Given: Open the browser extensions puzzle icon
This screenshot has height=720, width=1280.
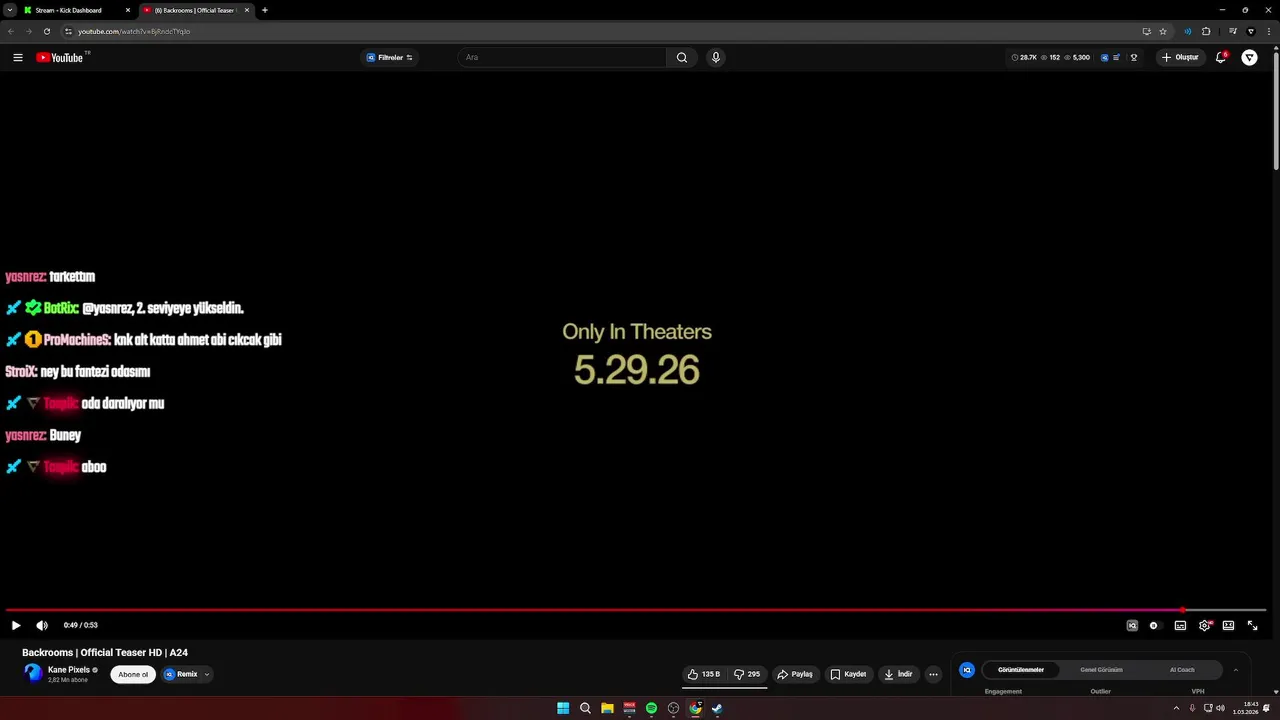Looking at the screenshot, I should coord(1206,31).
